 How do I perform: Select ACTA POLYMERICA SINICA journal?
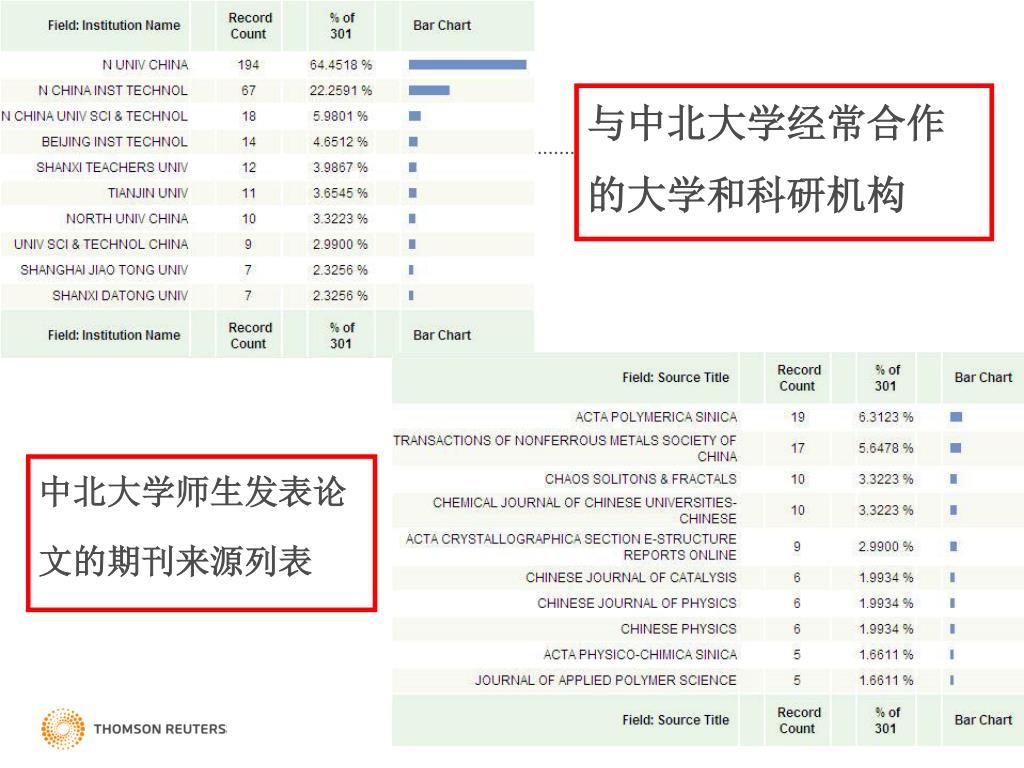coord(656,417)
